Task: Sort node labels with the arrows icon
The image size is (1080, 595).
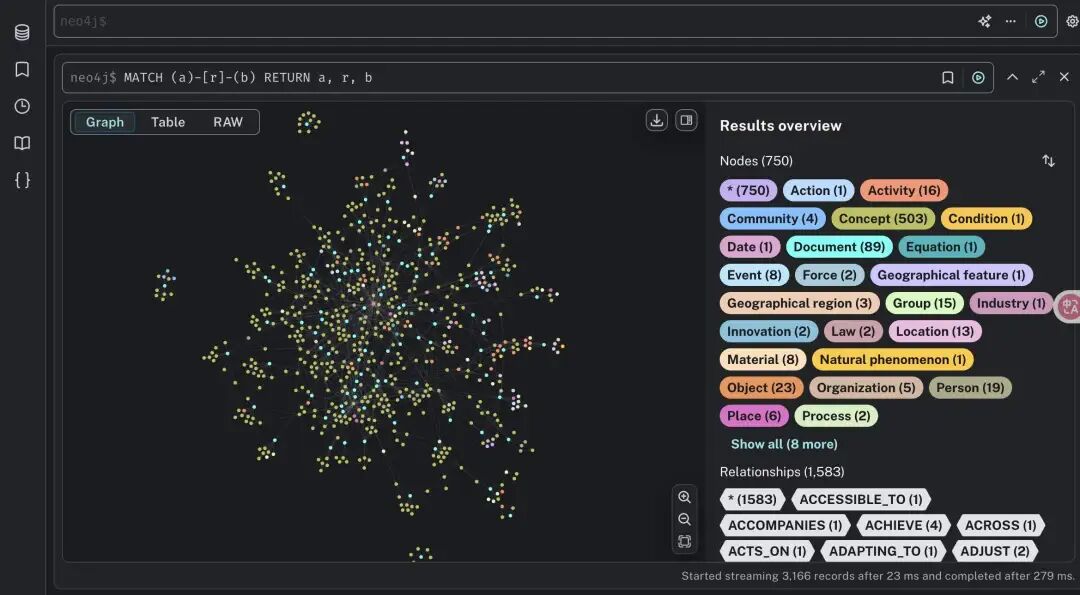Action: [1048, 160]
